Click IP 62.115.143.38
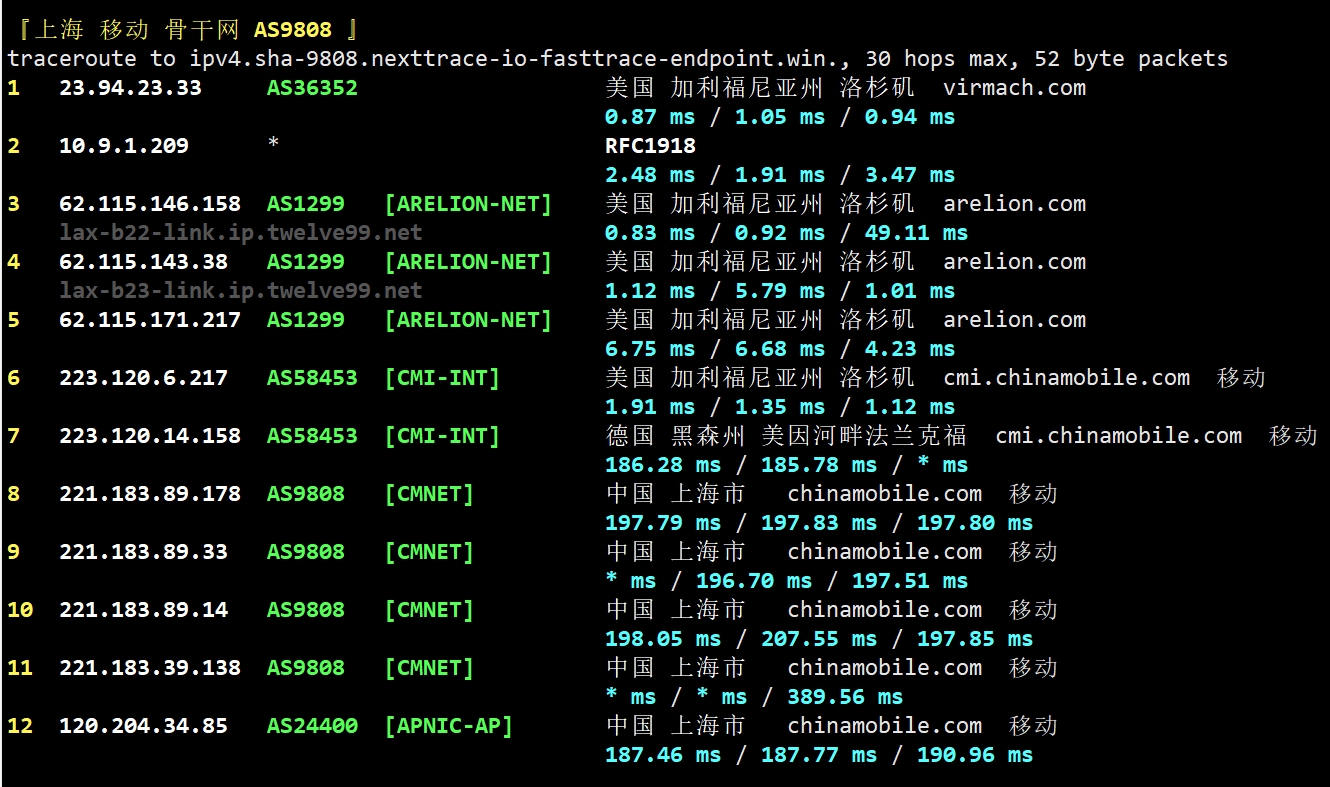This screenshot has height=787, width=1330. point(143,262)
